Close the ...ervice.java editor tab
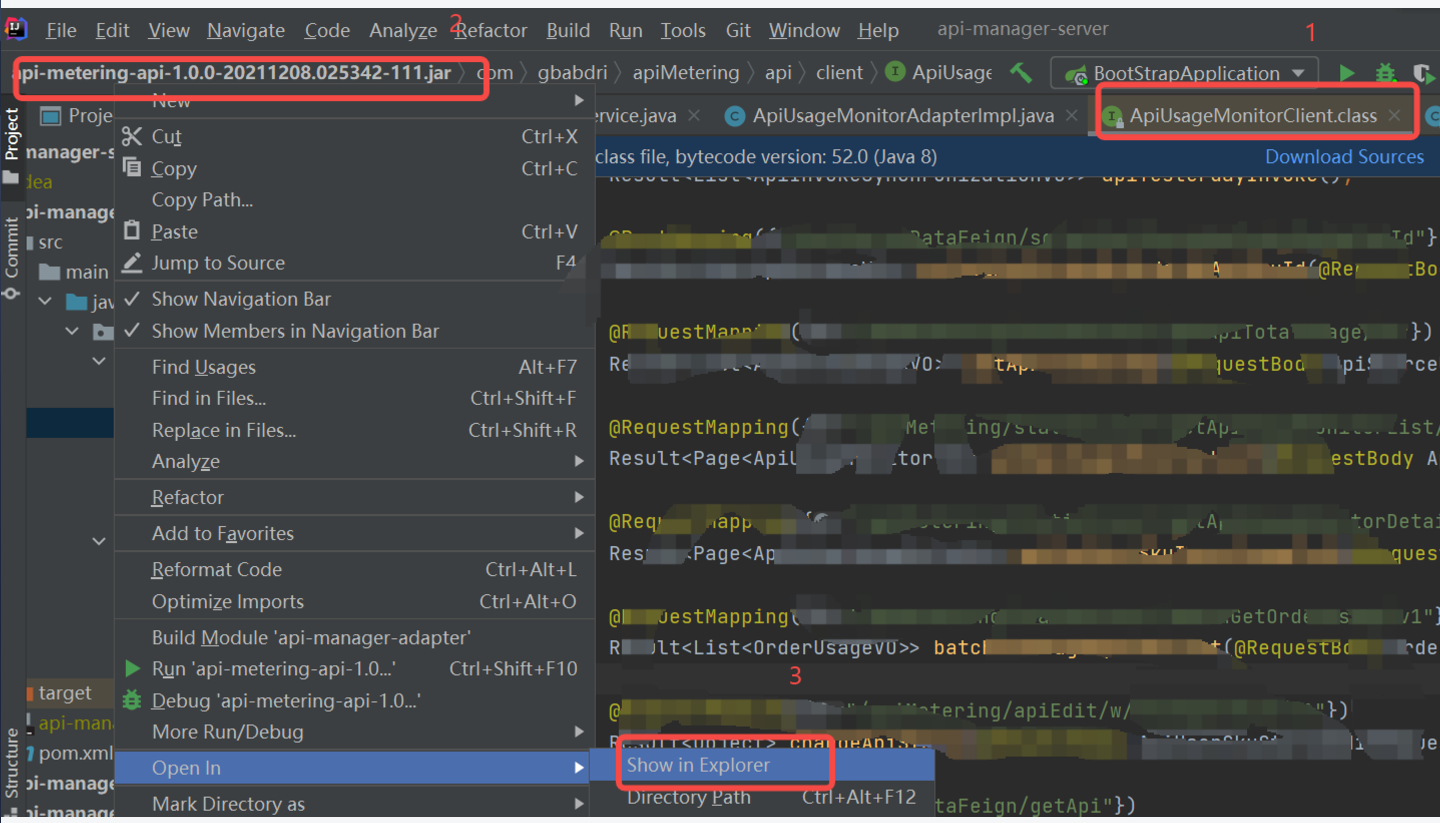The image size is (1440, 823). click(694, 116)
